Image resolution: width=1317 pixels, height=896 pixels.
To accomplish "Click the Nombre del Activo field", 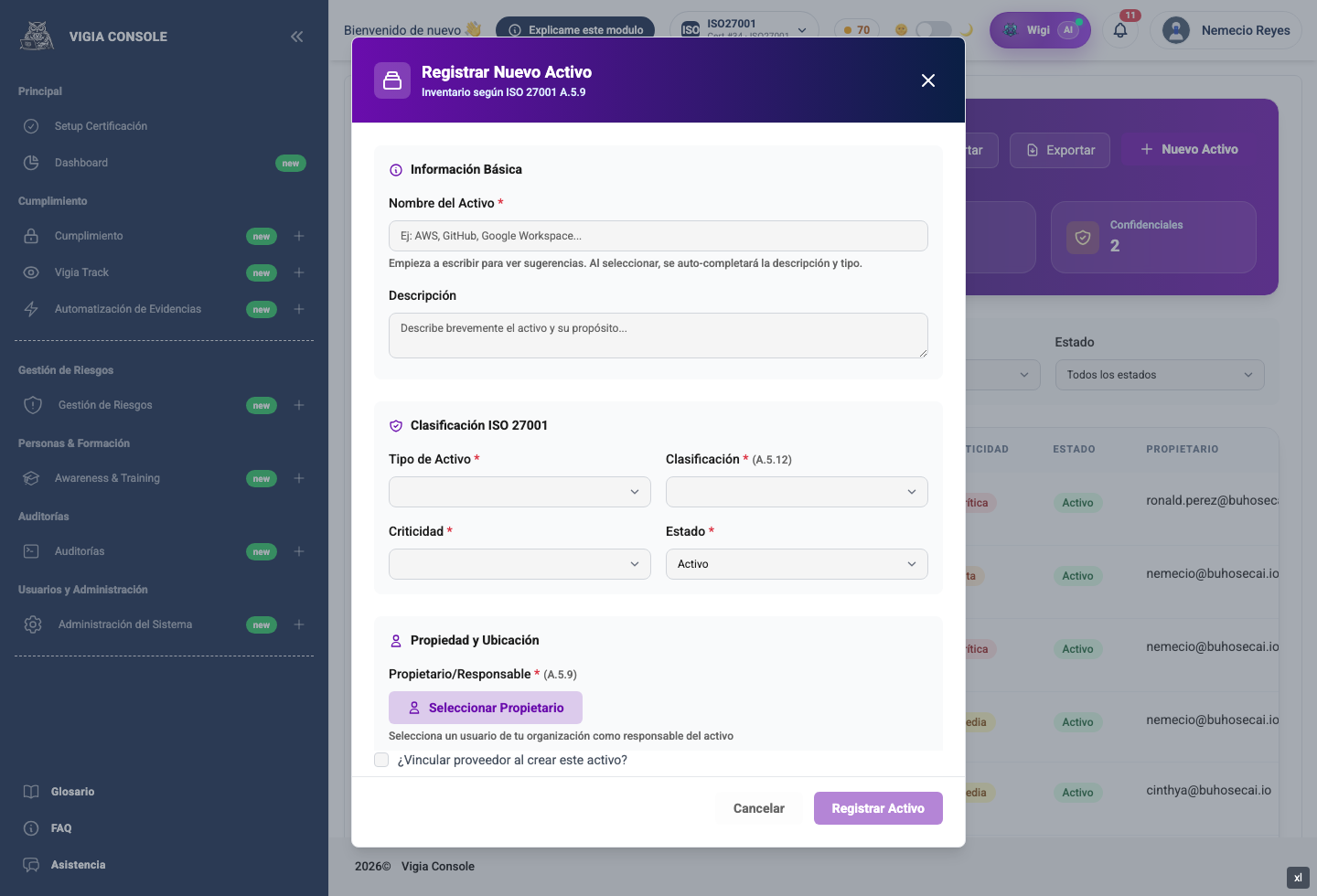I will [x=658, y=236].
